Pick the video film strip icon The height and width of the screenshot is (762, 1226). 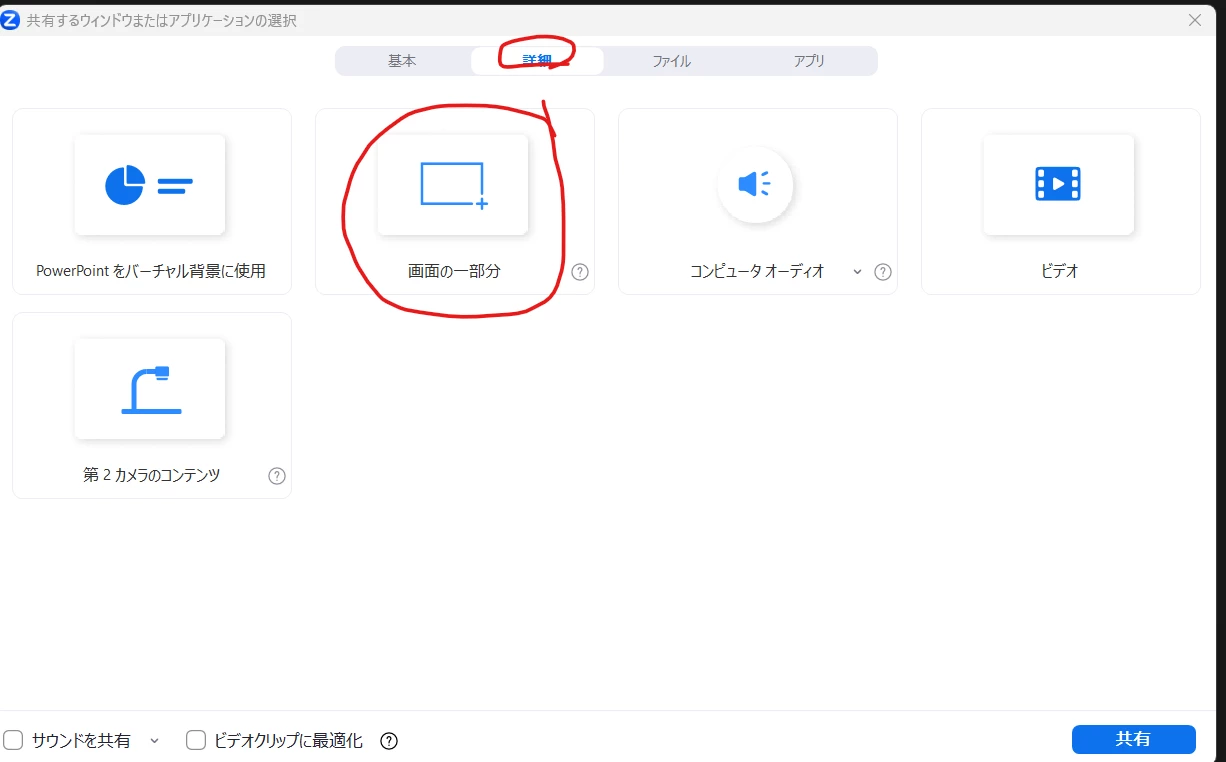[x=1058, y=185]
